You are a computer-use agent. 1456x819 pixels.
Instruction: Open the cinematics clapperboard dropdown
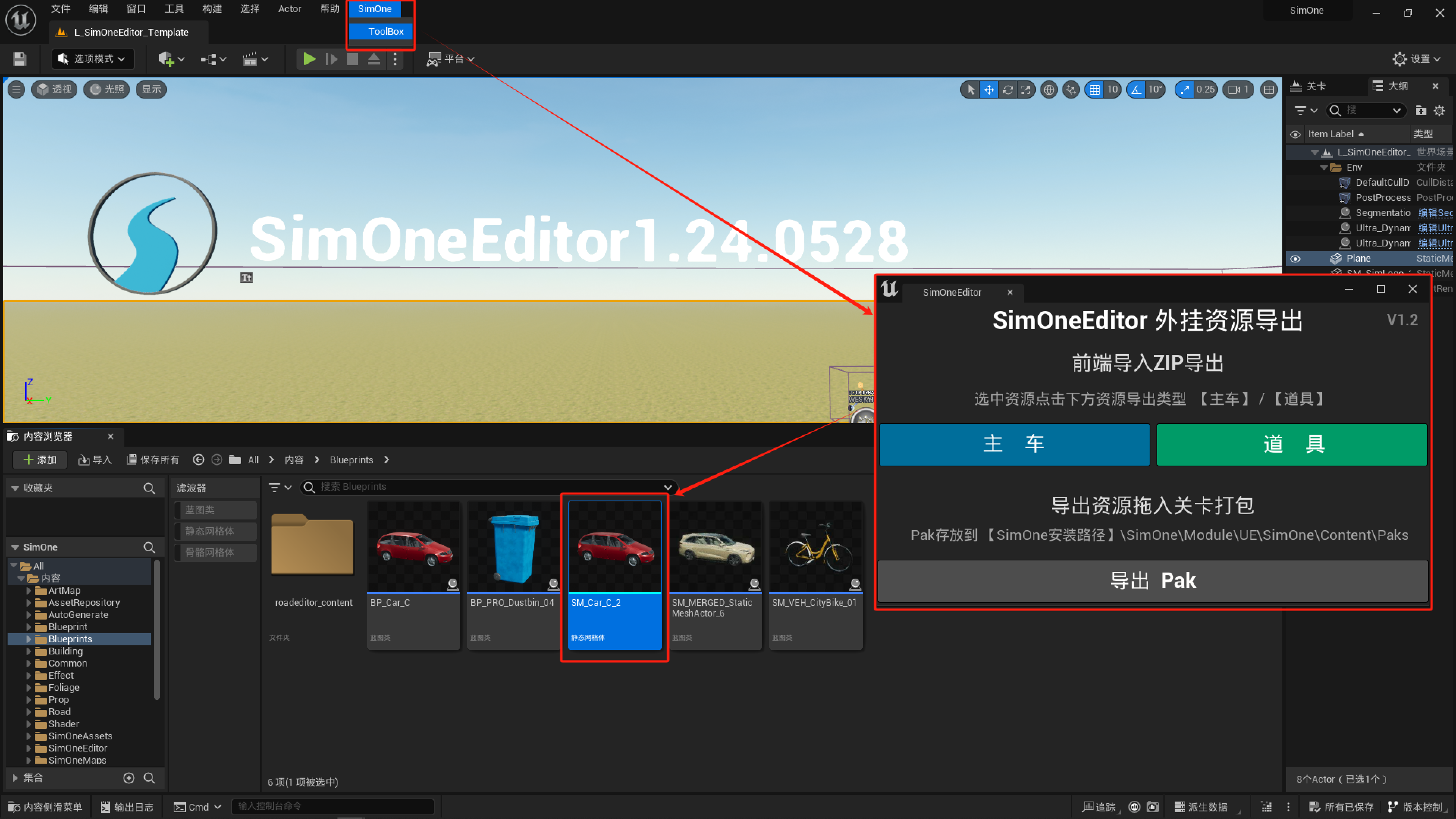point(255,59)
